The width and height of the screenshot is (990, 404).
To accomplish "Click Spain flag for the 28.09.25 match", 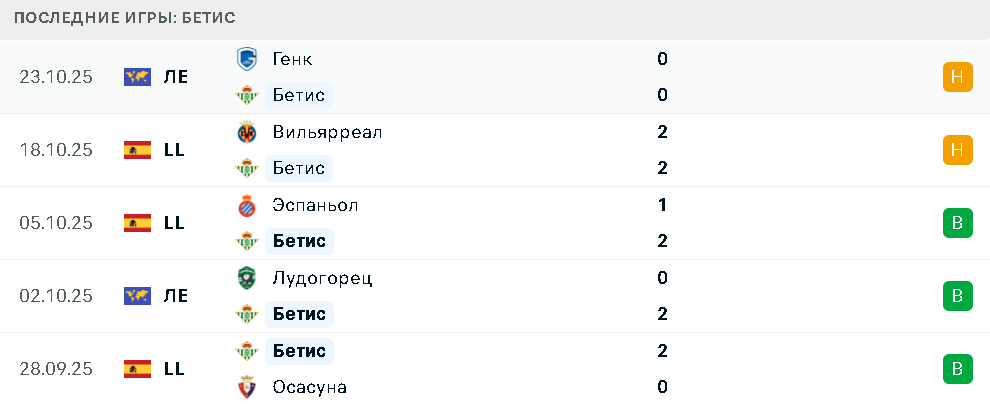I will (x=137, y=369).
